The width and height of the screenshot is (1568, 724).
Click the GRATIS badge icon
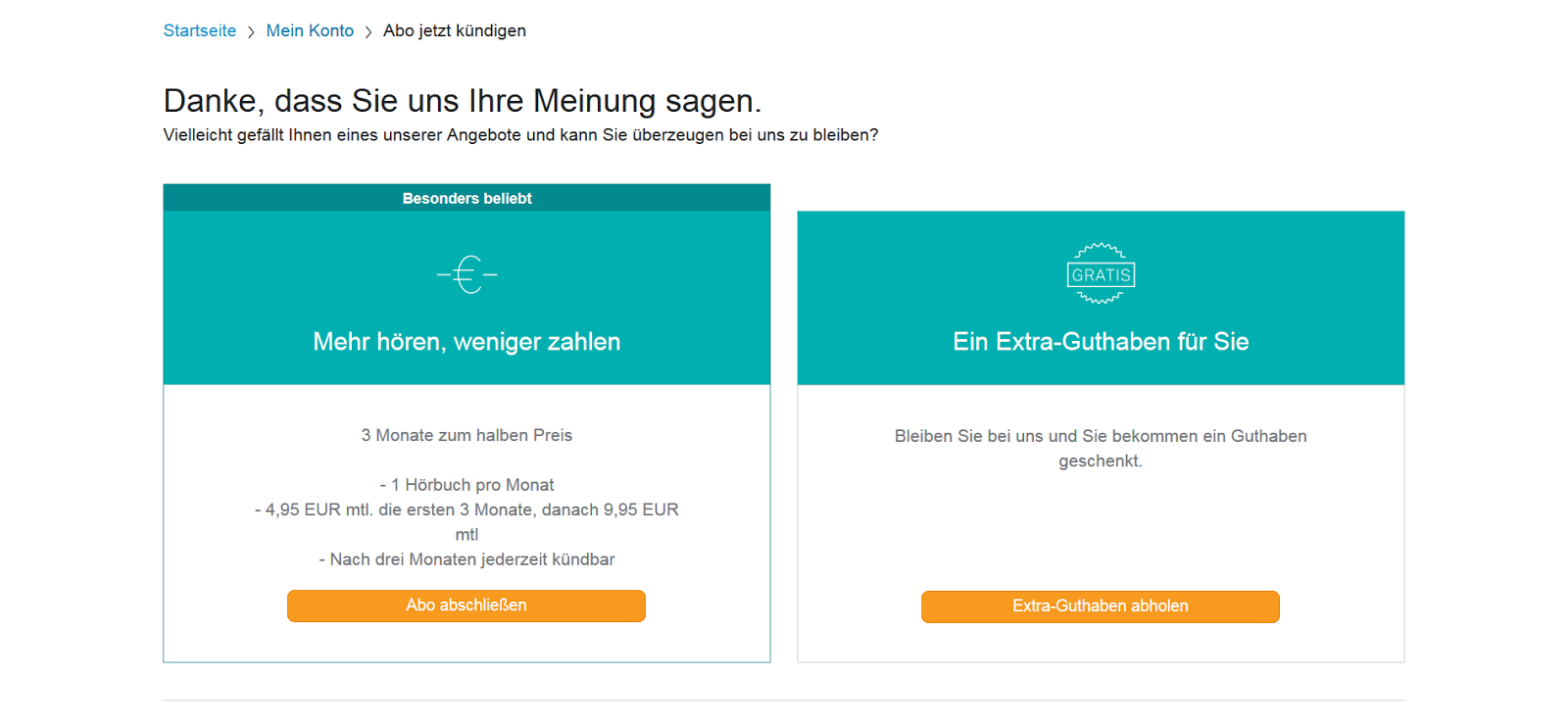click(1101, 273)
